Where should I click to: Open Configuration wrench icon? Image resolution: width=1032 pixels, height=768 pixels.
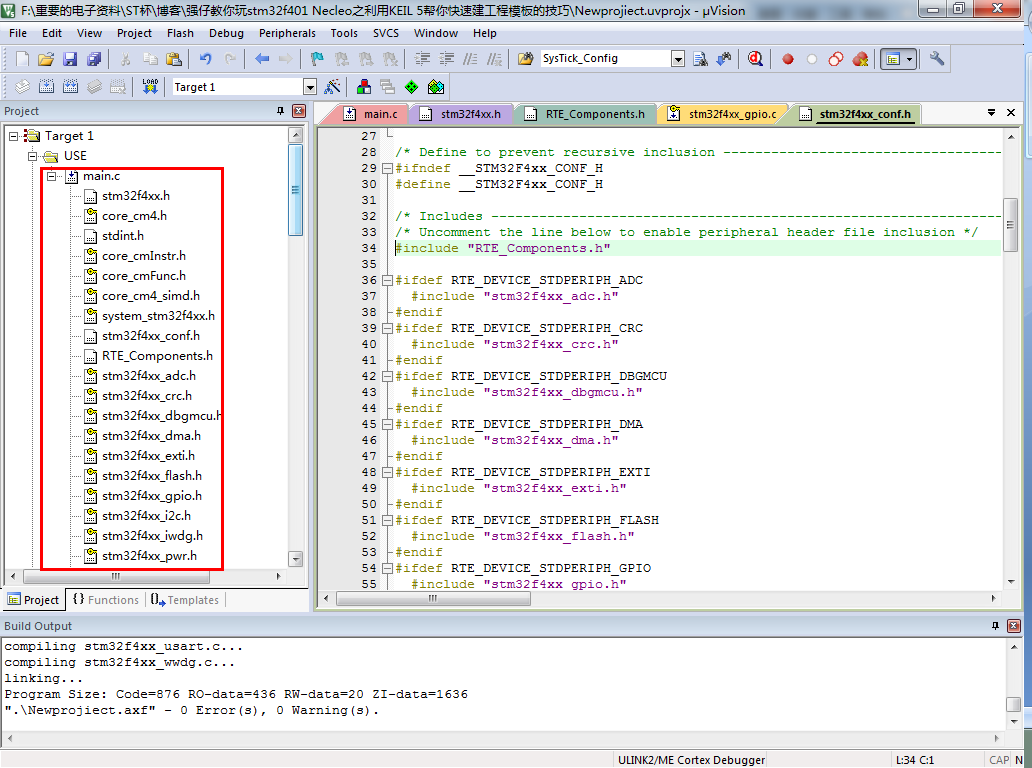click(937, 59)
